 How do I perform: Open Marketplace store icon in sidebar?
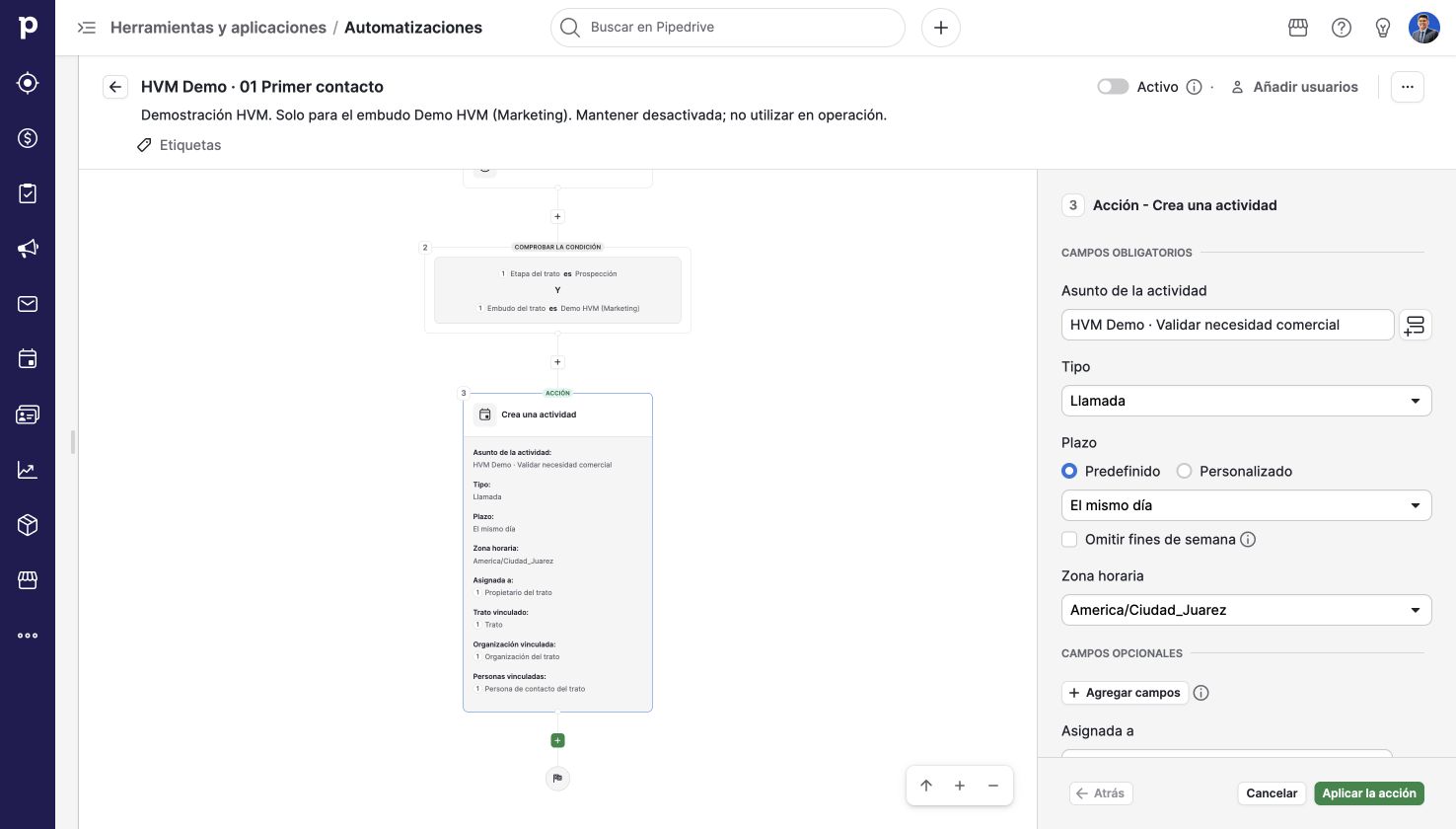pos(28,580)
